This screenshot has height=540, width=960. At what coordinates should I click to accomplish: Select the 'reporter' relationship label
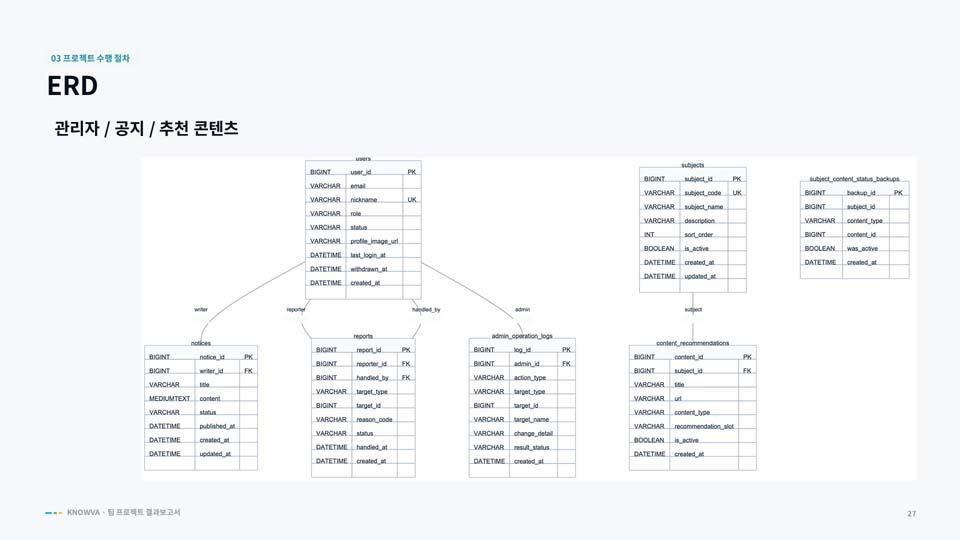[296, 310]
